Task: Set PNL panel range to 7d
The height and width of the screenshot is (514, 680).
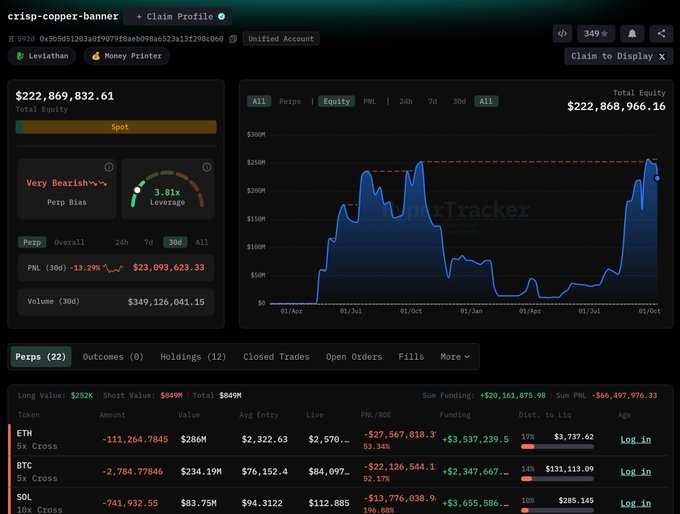Action: coord(148,242)
